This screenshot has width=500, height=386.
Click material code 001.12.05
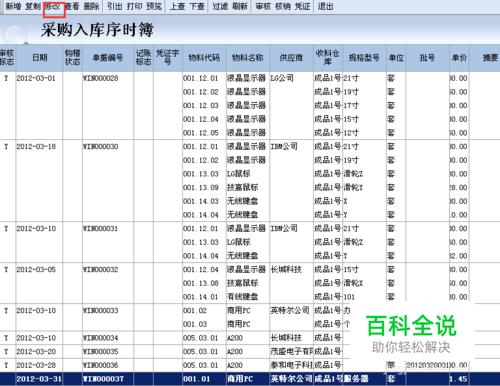(x=201, y=133)
